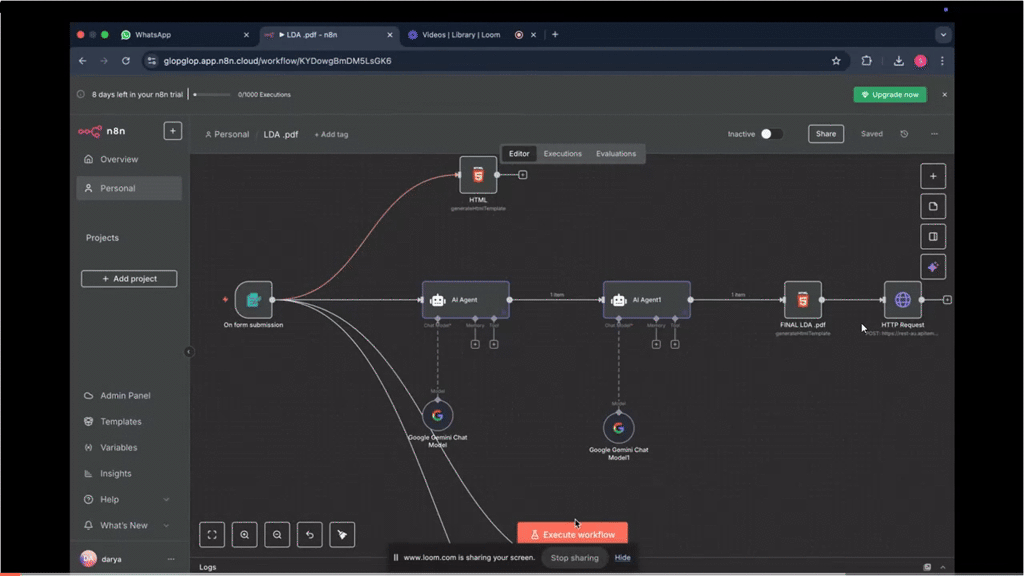The height and width of the screenshot is (576, 1024).
Task: Tidy up workflow nodes
Action: tap(342, 535)
